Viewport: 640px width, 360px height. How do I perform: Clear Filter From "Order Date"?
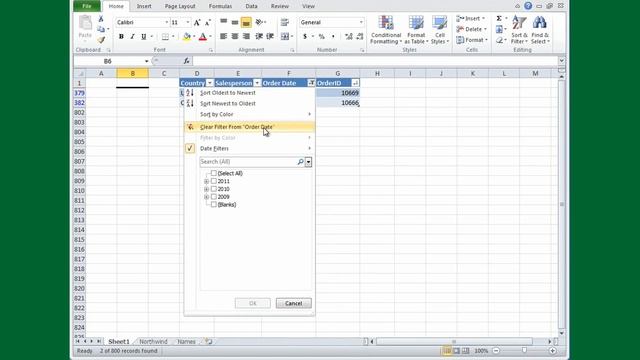(x=249, y=127)
